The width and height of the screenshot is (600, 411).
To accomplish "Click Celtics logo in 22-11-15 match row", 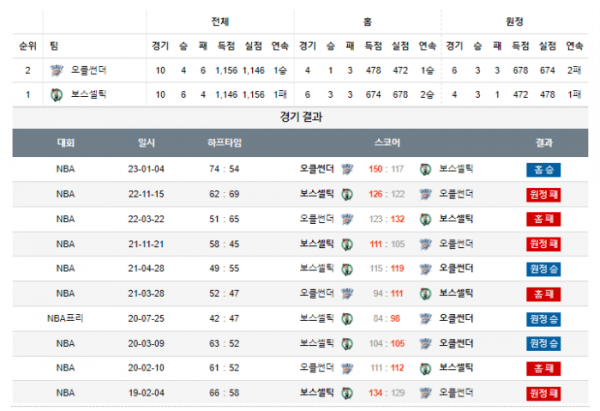I will point(347,194).
